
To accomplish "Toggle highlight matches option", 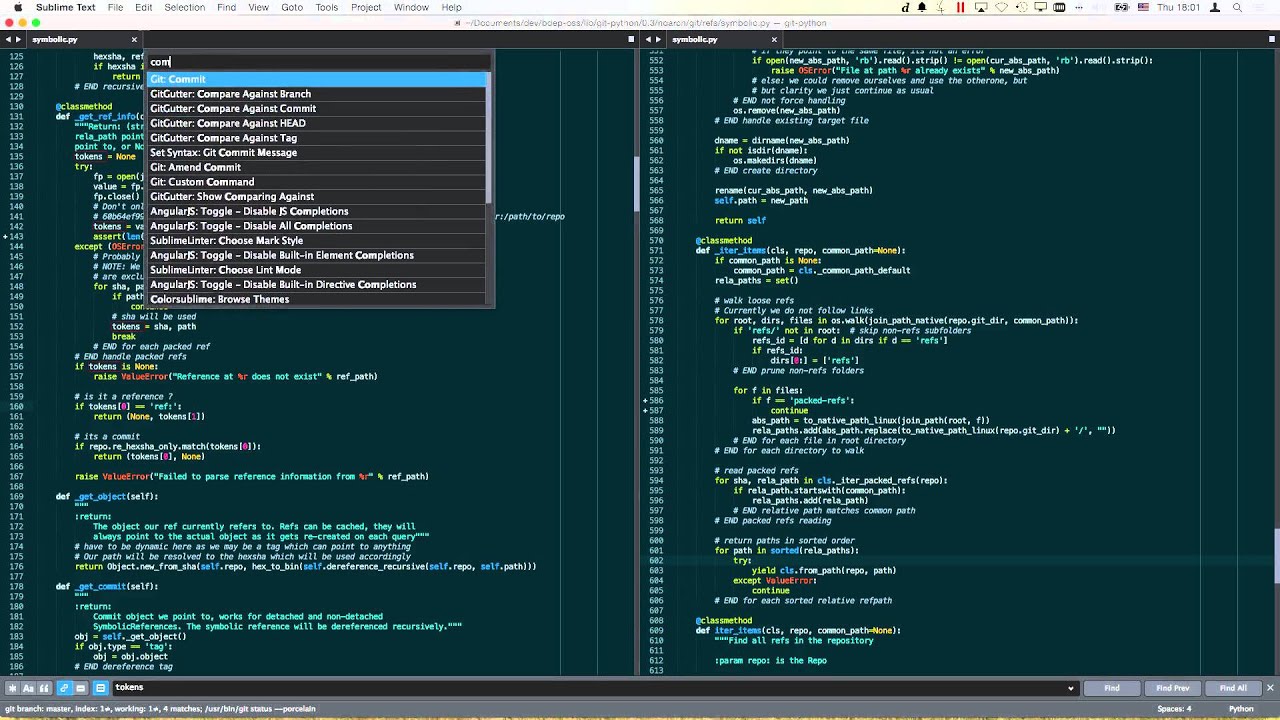I will 100,688.
